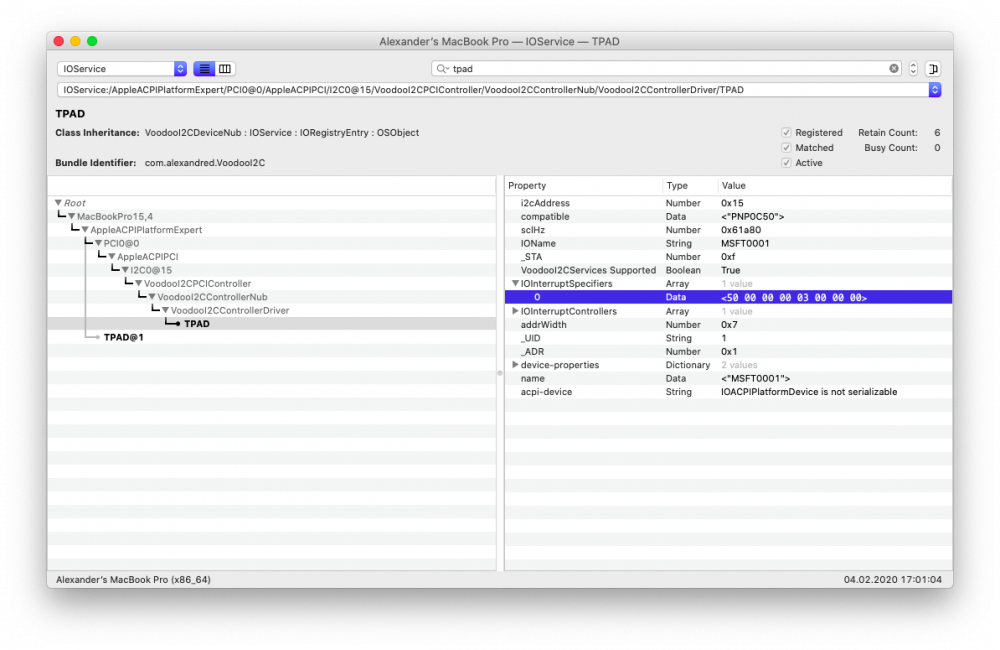Step through search results arrows
This screenshot has height=650, width=1000.
coord(913,68)
